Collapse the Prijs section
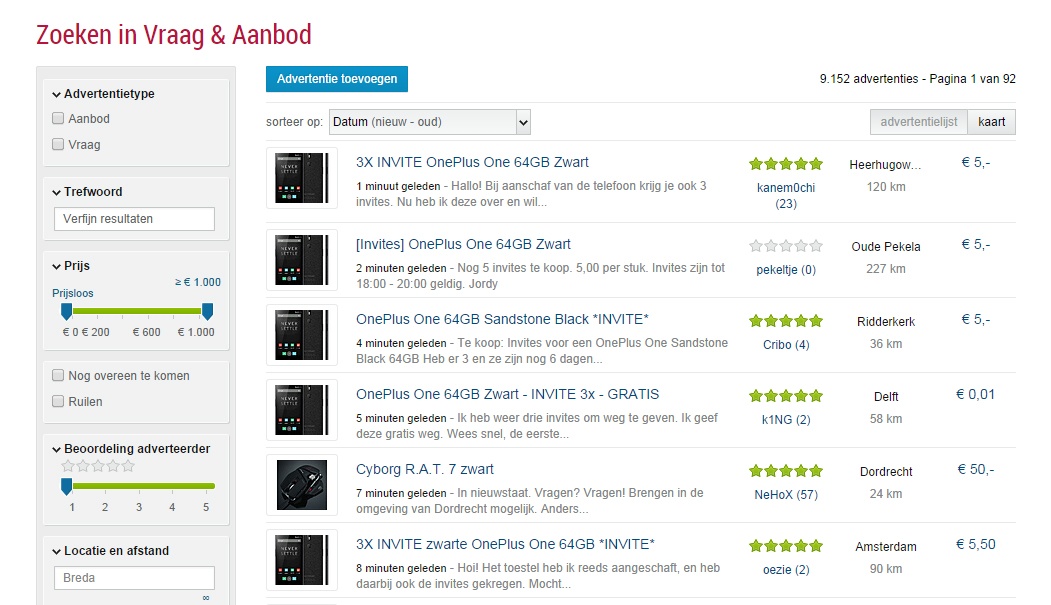 (57, 267)
